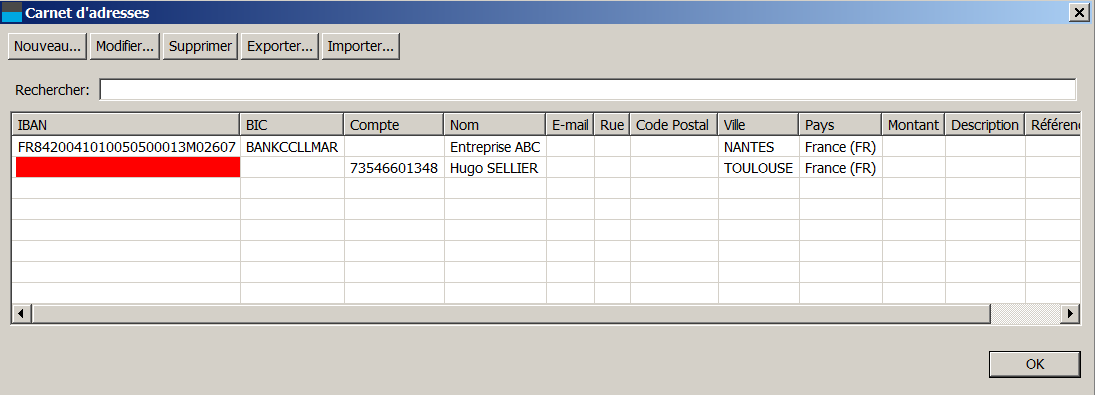Select France (FR) cell in Entreprise ABC row
This screenshot has height=395, width=1095.
click(x=840, y=147)
